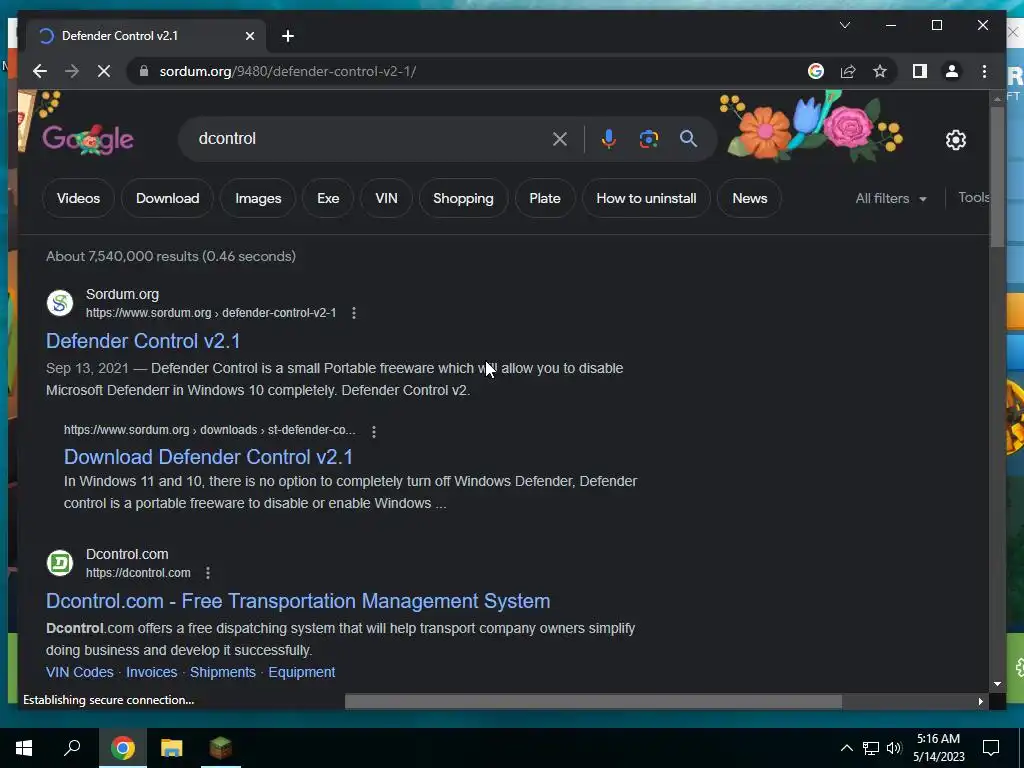Open Chrome side panel
The width and height of the screenshot is (1024, 768).
(x=920, y=71)
